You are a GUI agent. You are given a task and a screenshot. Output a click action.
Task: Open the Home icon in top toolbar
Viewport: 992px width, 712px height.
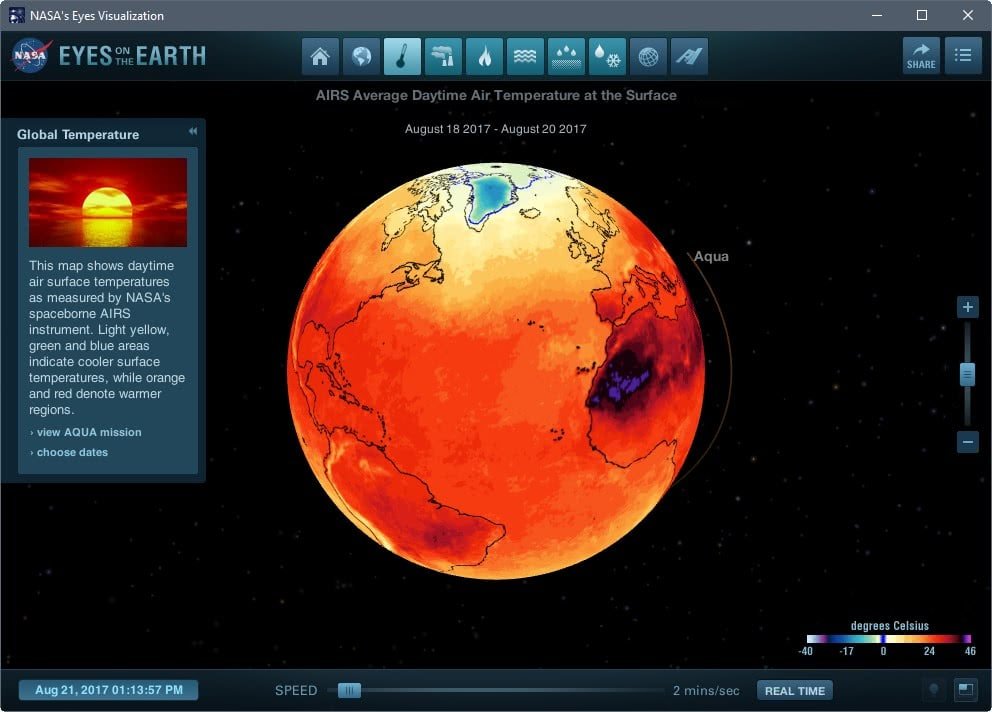coord(320,56)
